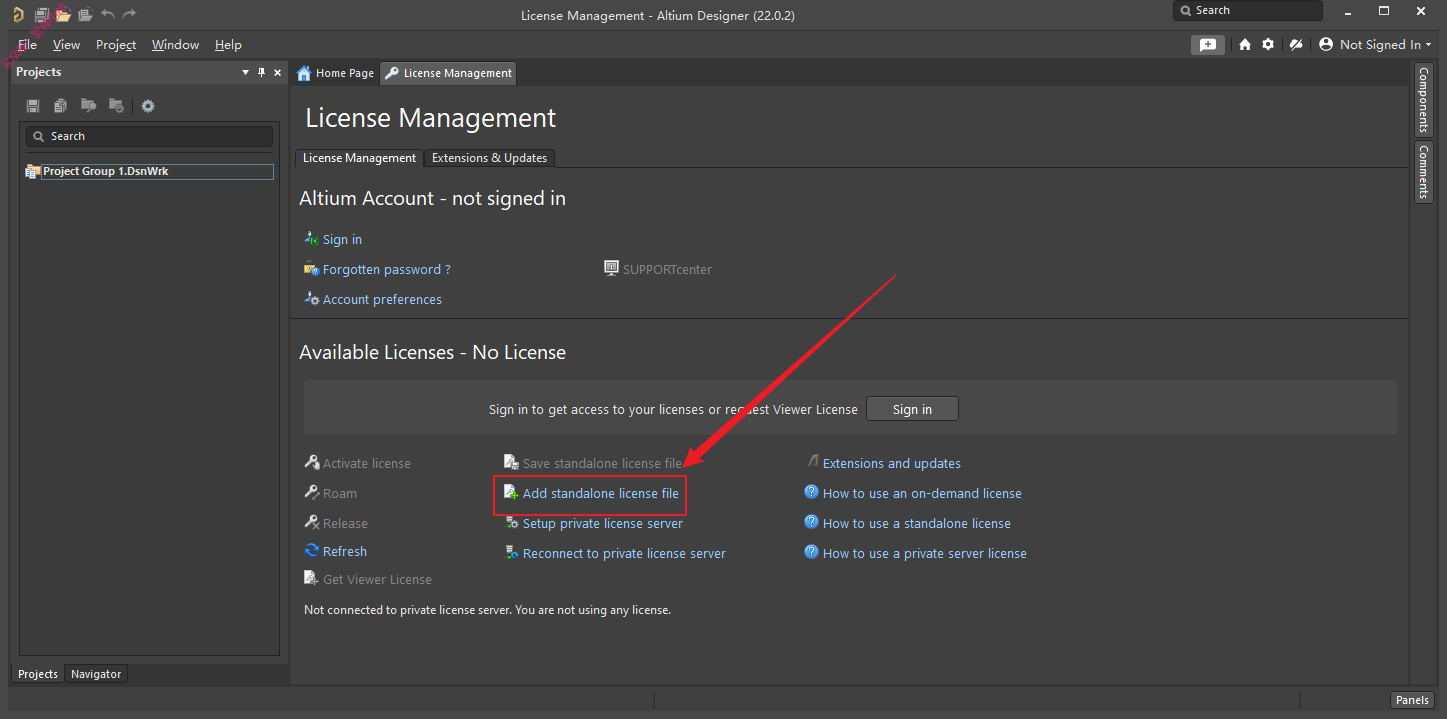Image resolution: width=1447 pixels, height=719 pixels.
Task: Switch to the Navigator panel tab
Action: 96,674
